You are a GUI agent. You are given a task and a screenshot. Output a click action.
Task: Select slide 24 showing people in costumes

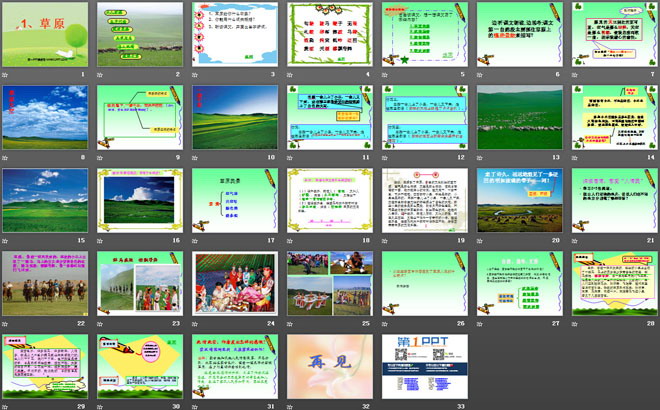233,284
